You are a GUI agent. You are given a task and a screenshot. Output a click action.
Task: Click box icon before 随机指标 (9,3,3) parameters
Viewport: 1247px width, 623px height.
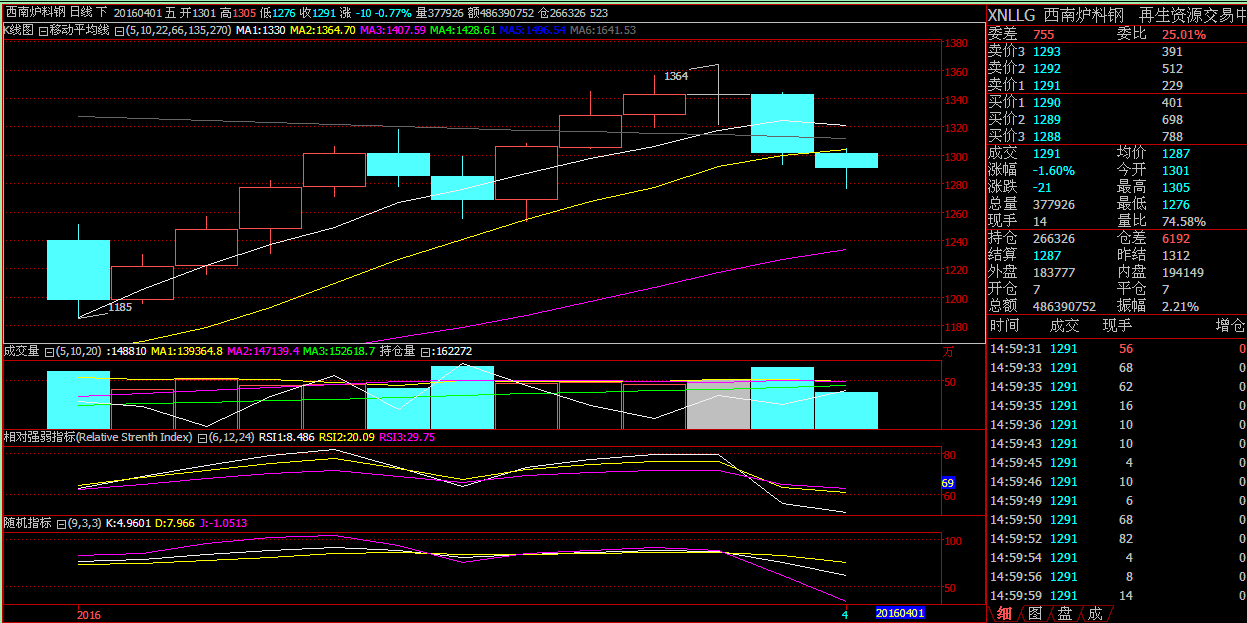coord(61,523)
